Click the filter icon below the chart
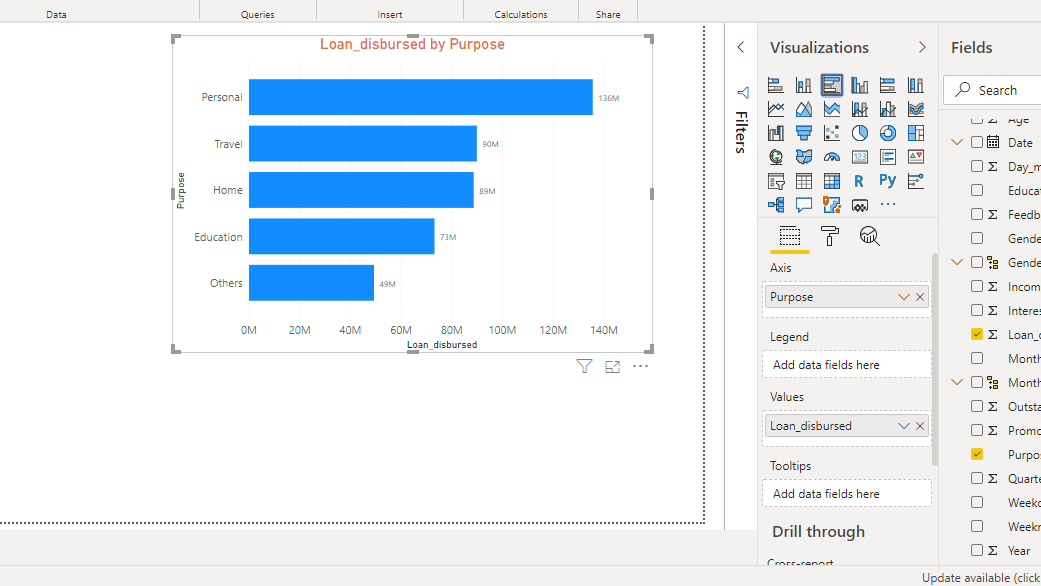The height and width of the screenshot is (586, 1041). pos(585,367)
